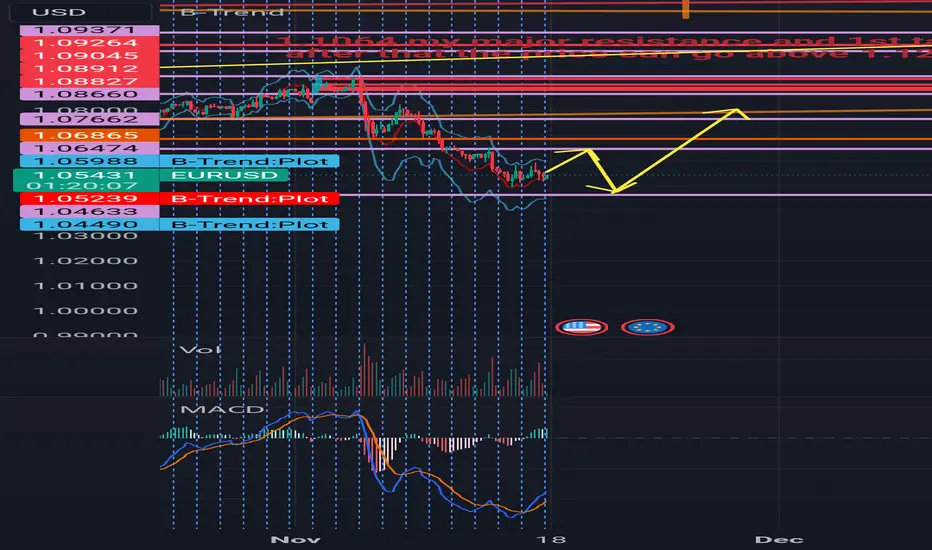
Task: Click B-Trend:Plot label beside 1.04490
Action: click(x=250, y=224)
